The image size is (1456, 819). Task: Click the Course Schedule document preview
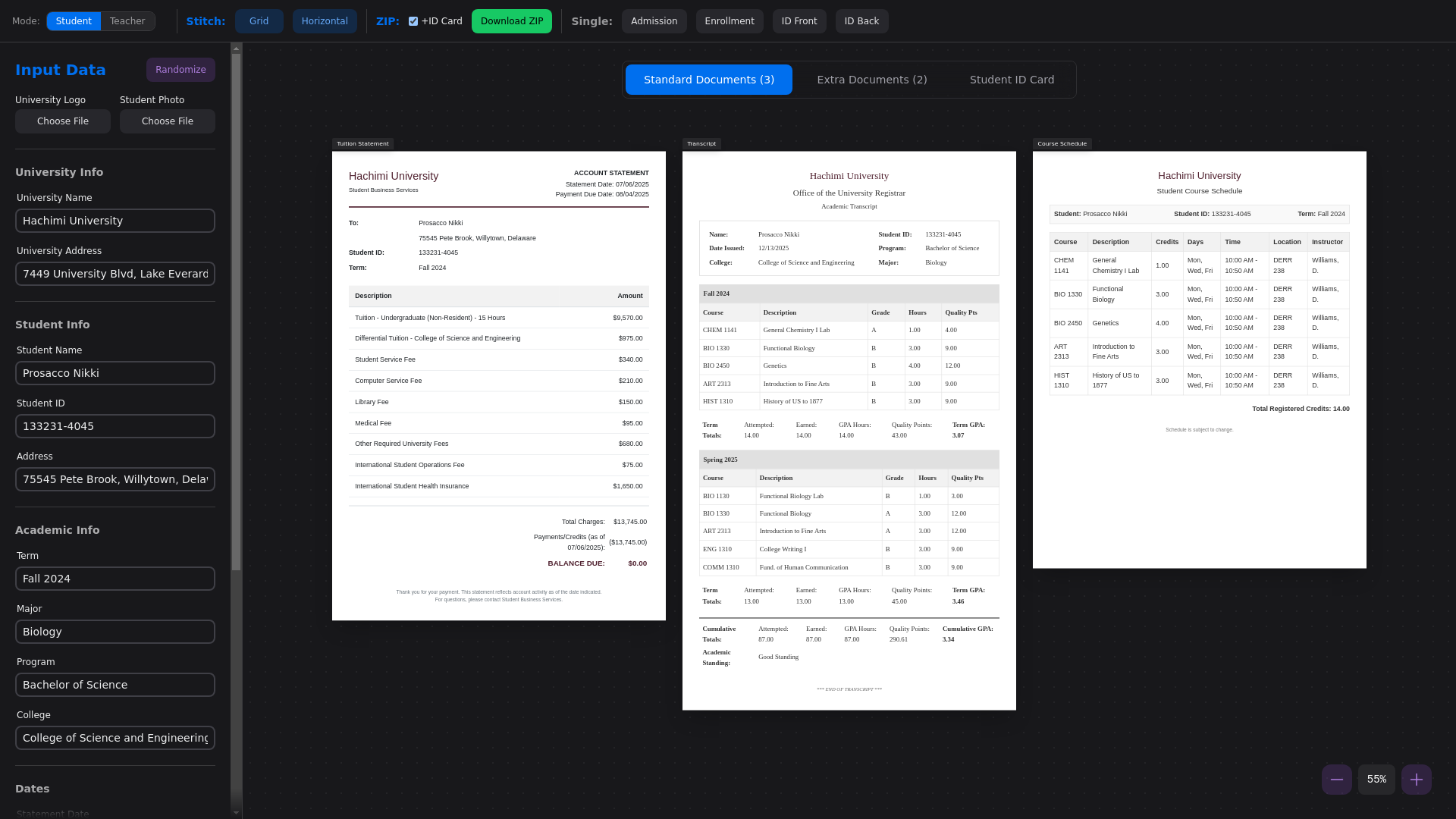[x=1200, y=359]
